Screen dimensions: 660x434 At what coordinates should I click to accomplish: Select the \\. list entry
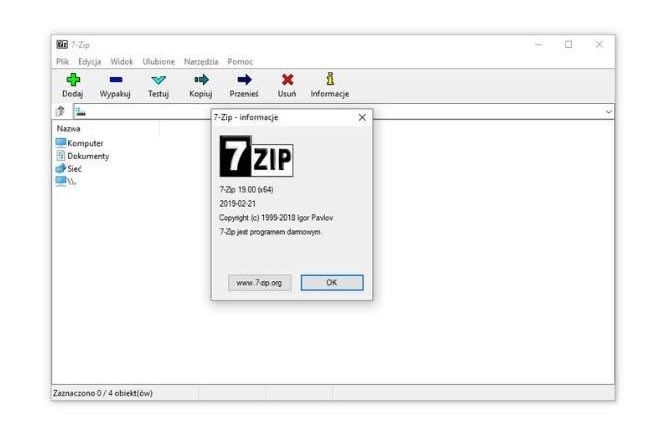click(x=66, y=181)
